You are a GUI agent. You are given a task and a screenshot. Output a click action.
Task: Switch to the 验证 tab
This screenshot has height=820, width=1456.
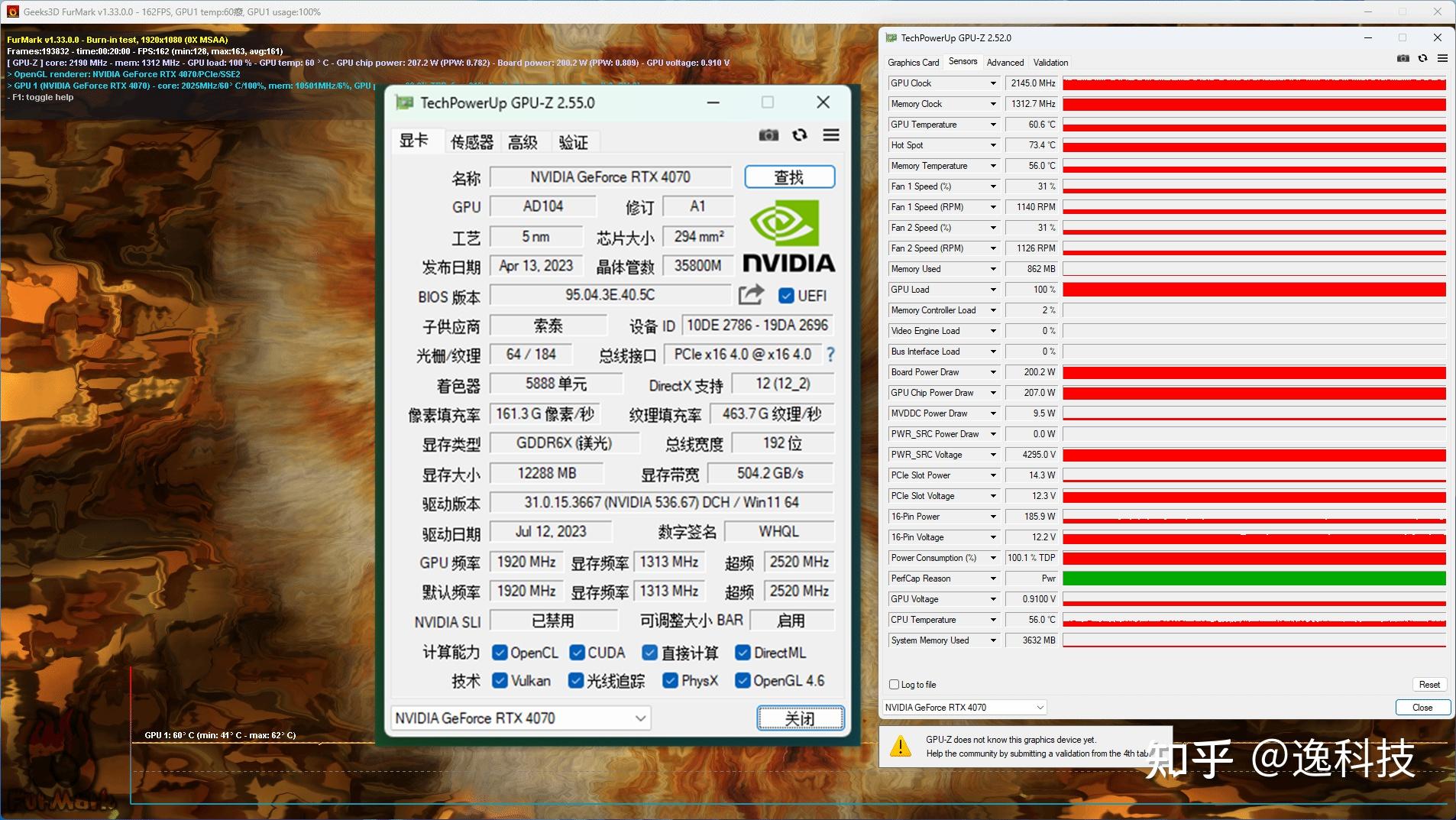point(574,142)
